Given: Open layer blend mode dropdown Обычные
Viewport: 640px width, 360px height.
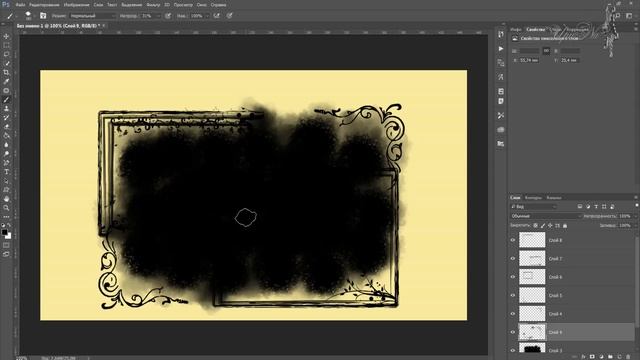Looking at the screenshot, I should click(545, 216).
